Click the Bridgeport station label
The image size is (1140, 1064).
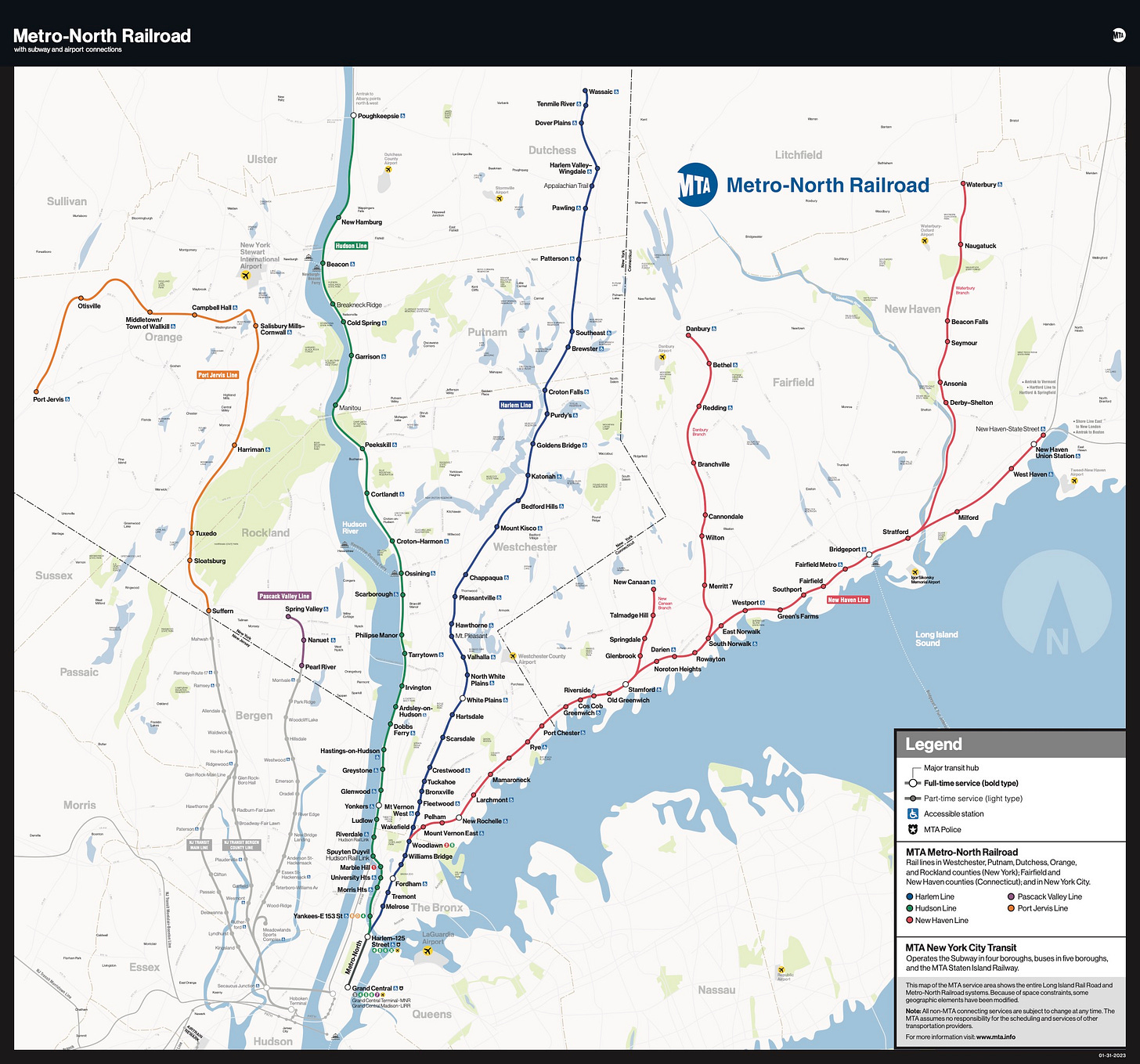tap(845, 550)
